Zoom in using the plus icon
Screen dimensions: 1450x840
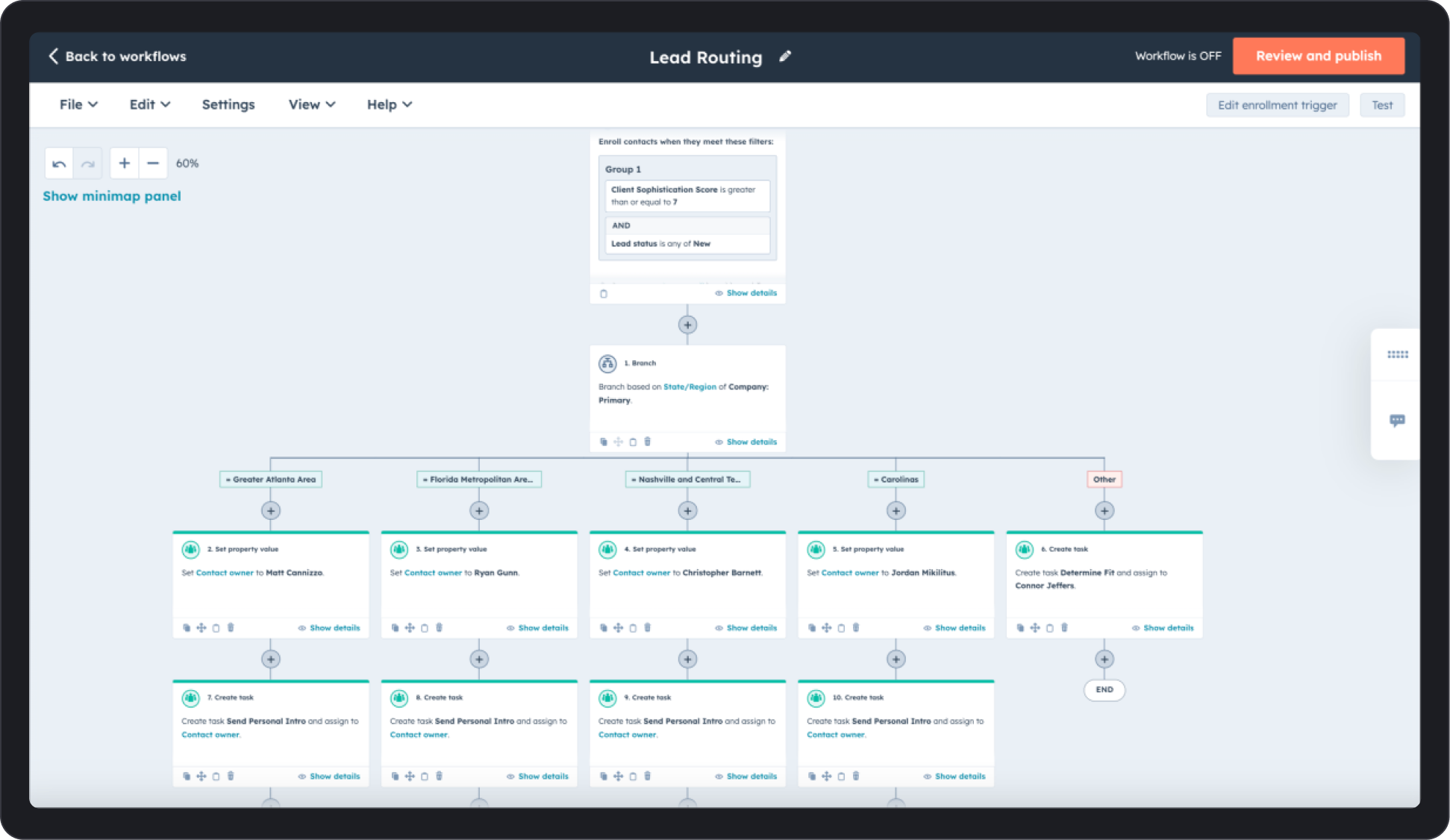(x=124, y=163)
